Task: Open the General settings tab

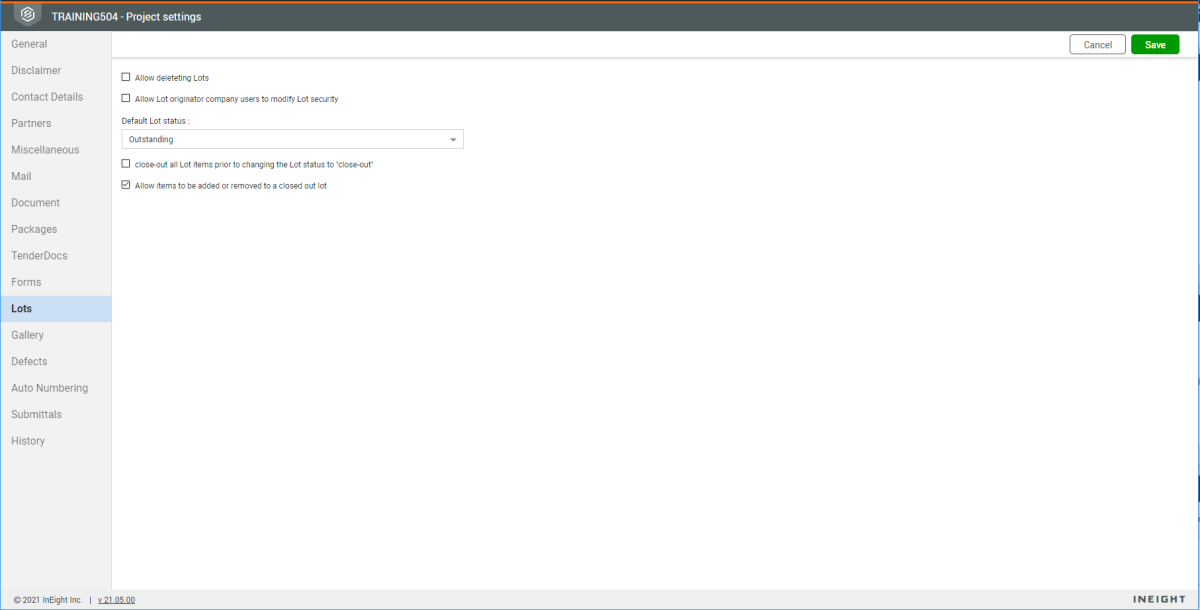Action: click(x=56, y=44)
